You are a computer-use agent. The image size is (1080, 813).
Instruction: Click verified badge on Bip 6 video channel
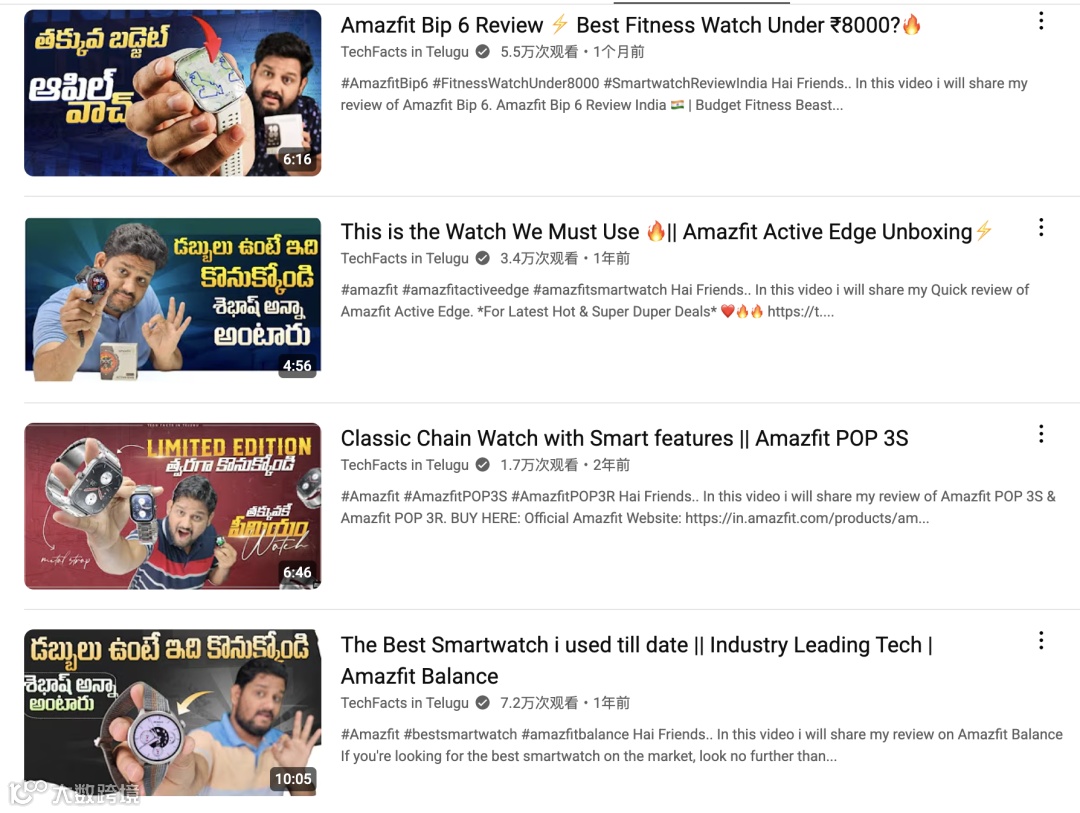[483, 52]
